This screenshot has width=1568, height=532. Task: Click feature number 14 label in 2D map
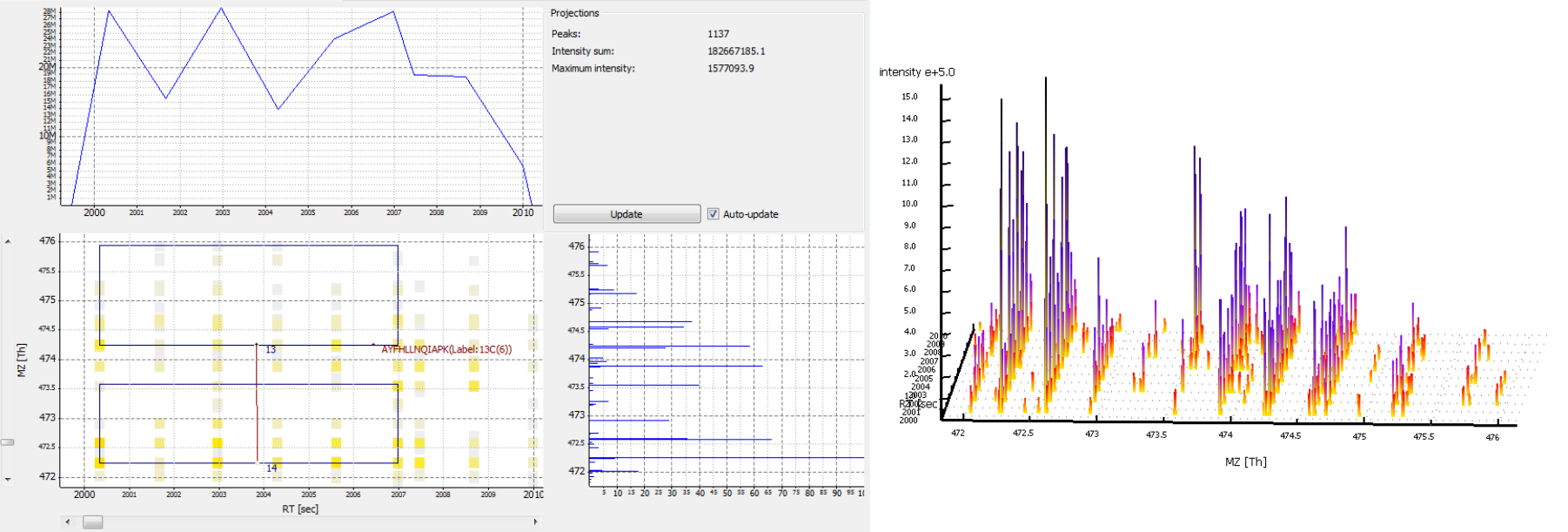(x=271, y=468)
